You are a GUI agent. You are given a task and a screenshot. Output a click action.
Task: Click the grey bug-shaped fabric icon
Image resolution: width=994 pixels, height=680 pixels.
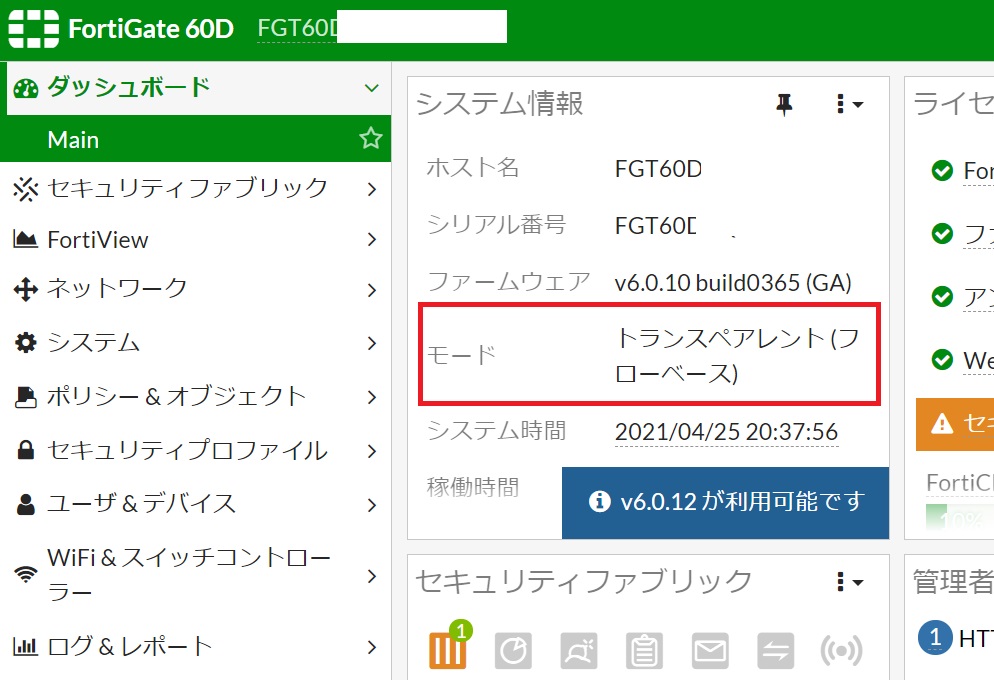579,650
